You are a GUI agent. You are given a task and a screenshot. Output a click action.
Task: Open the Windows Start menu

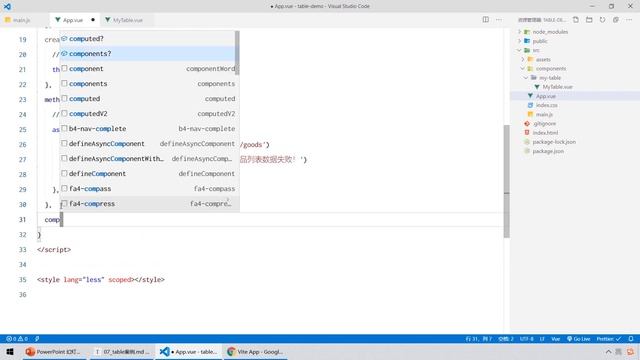[x=10, y=351]
